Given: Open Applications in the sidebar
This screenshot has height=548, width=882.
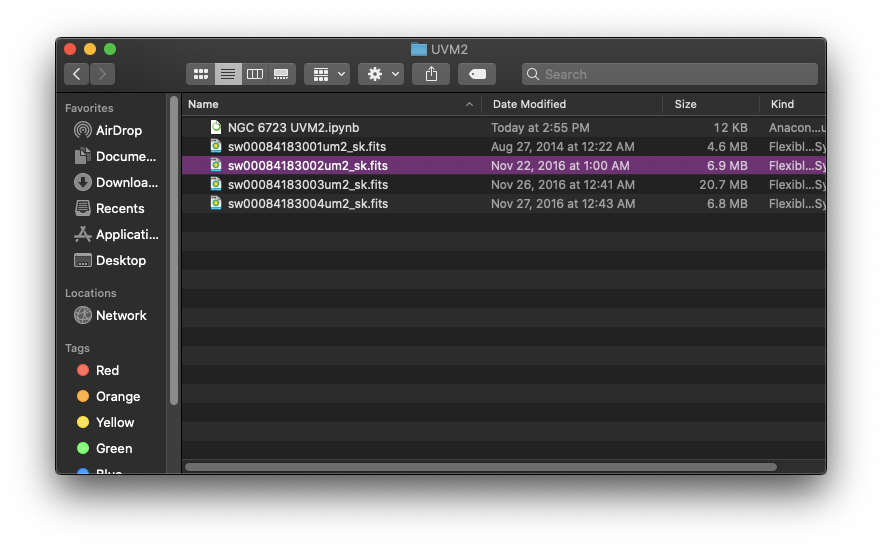Looking at the screenshot, I should tap(116, 234).
